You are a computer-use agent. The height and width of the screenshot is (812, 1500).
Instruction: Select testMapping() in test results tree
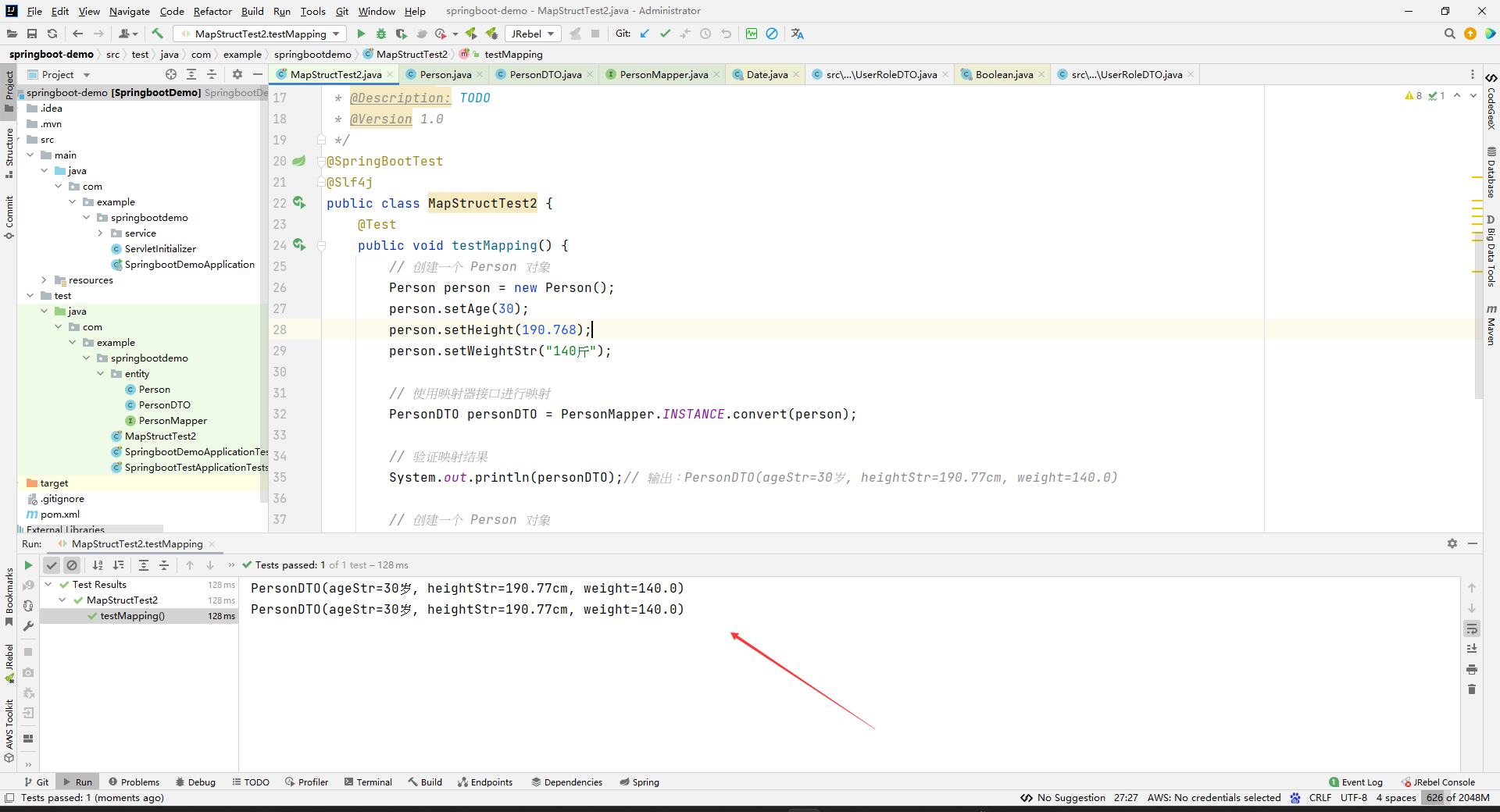tap(132, 615)
